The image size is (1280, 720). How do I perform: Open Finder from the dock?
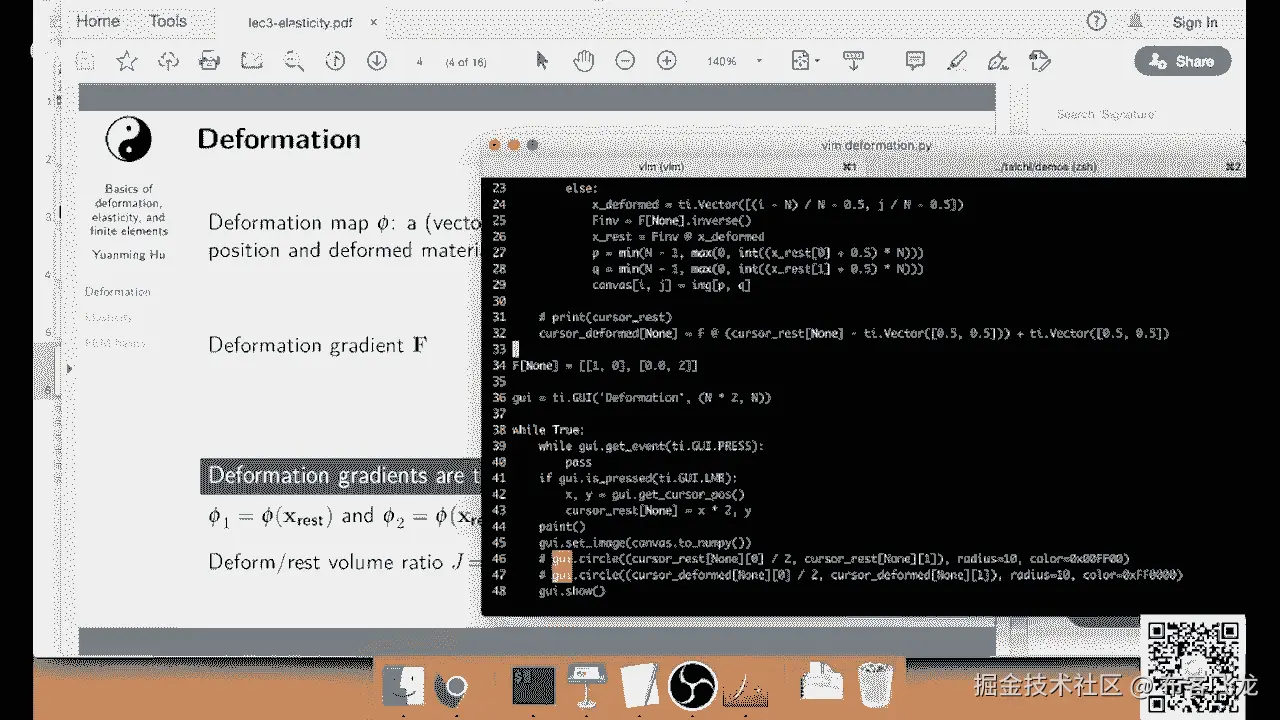pyautogui.click(x=403, y=686)
